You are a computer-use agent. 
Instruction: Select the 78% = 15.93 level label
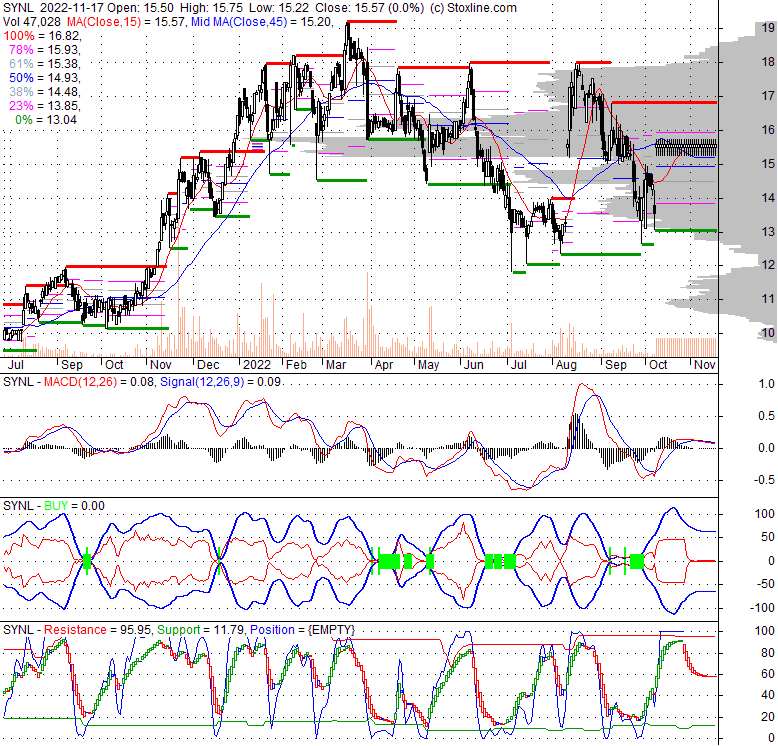pyautogui.click(x=45, y=50)
